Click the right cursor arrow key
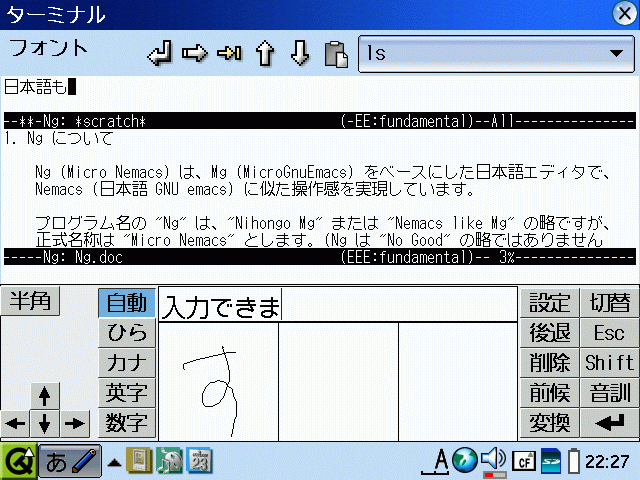The height and width of the screenshot is (480, 640). pyautogui.click(x=75, y=424)
